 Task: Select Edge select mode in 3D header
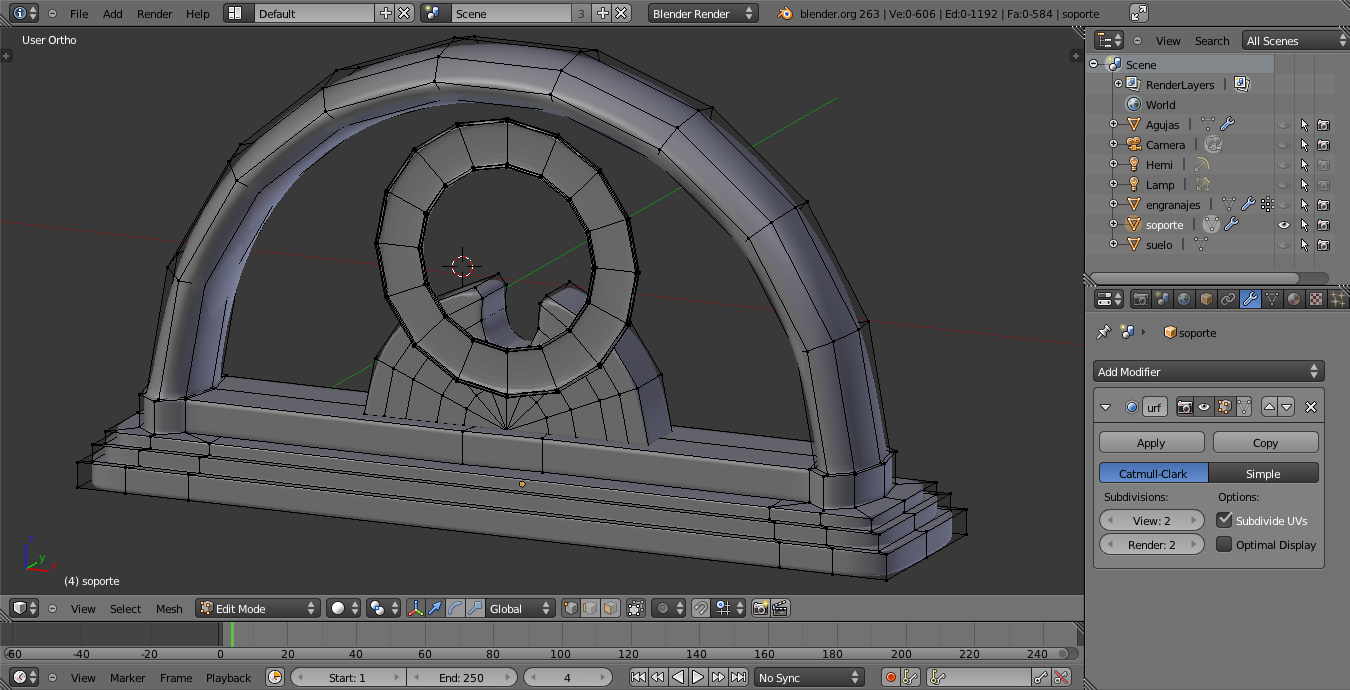pos(590,608)
